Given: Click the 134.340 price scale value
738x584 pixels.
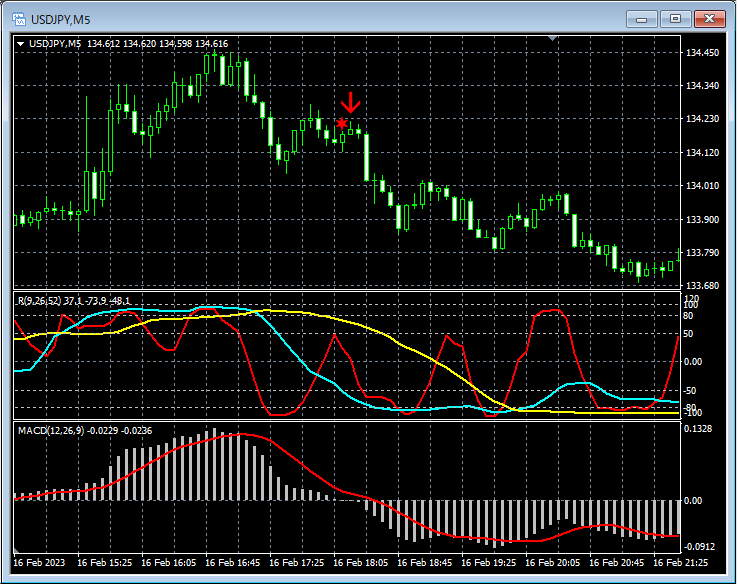Looking at the screenshot, I should pyautogui.click(x=703, y=86).
